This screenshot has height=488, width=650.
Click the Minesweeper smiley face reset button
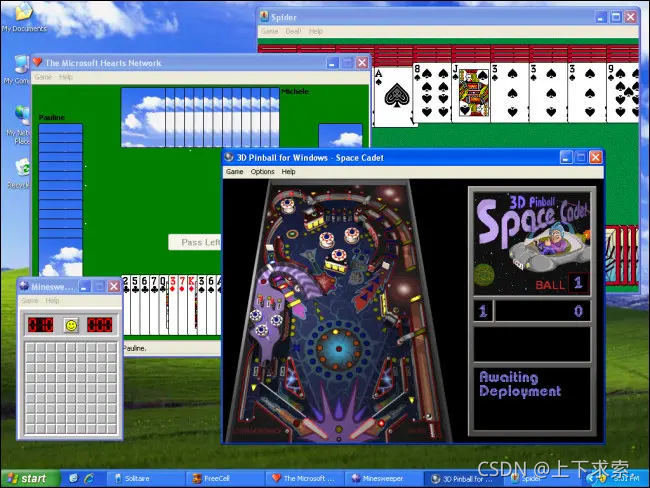[x=71, y=325]
